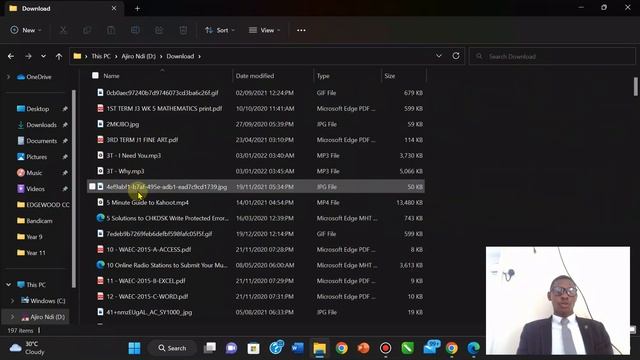640x360 pixels.
Task: Tick the checkbox for the selected JPG file
Action: coord(92,187)
